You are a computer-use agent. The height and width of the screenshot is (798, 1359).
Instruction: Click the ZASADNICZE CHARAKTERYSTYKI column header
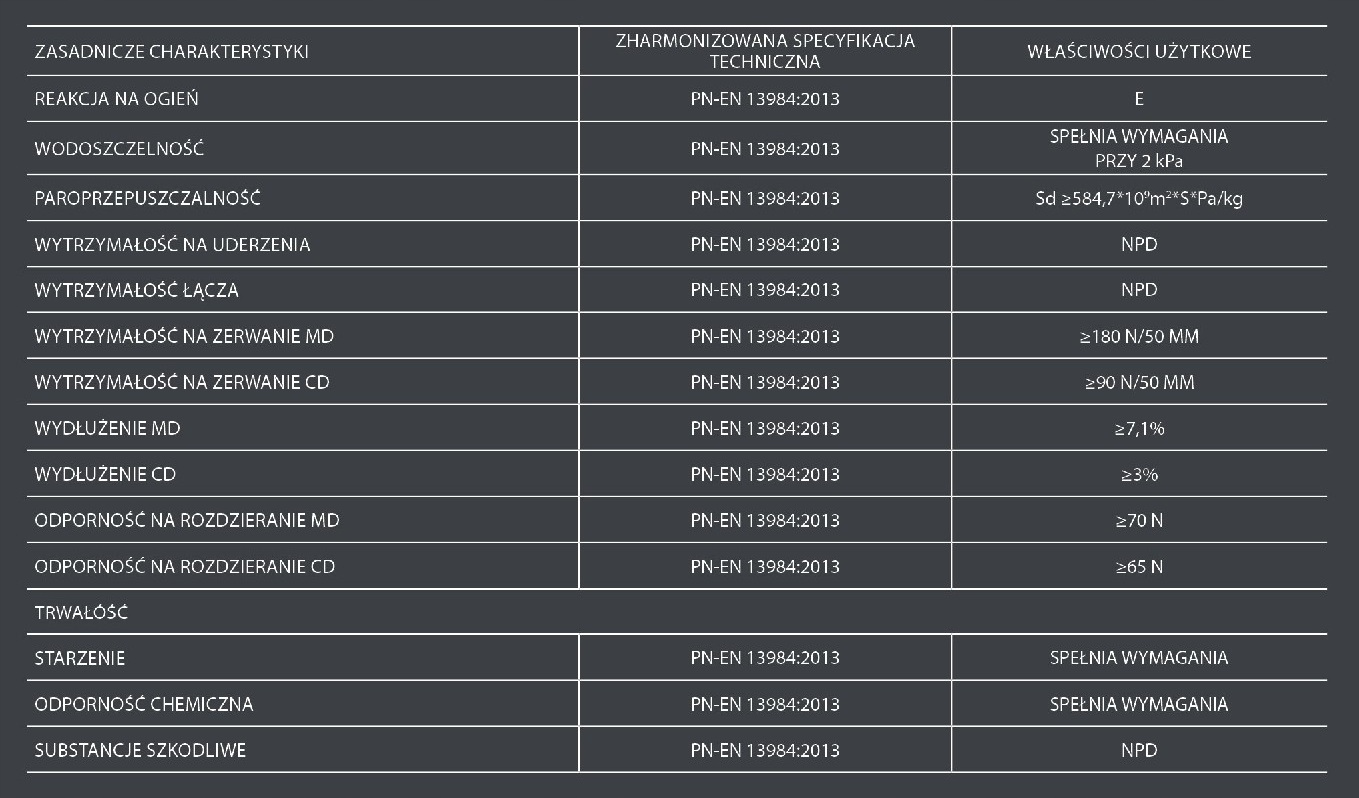pos(171,52)
